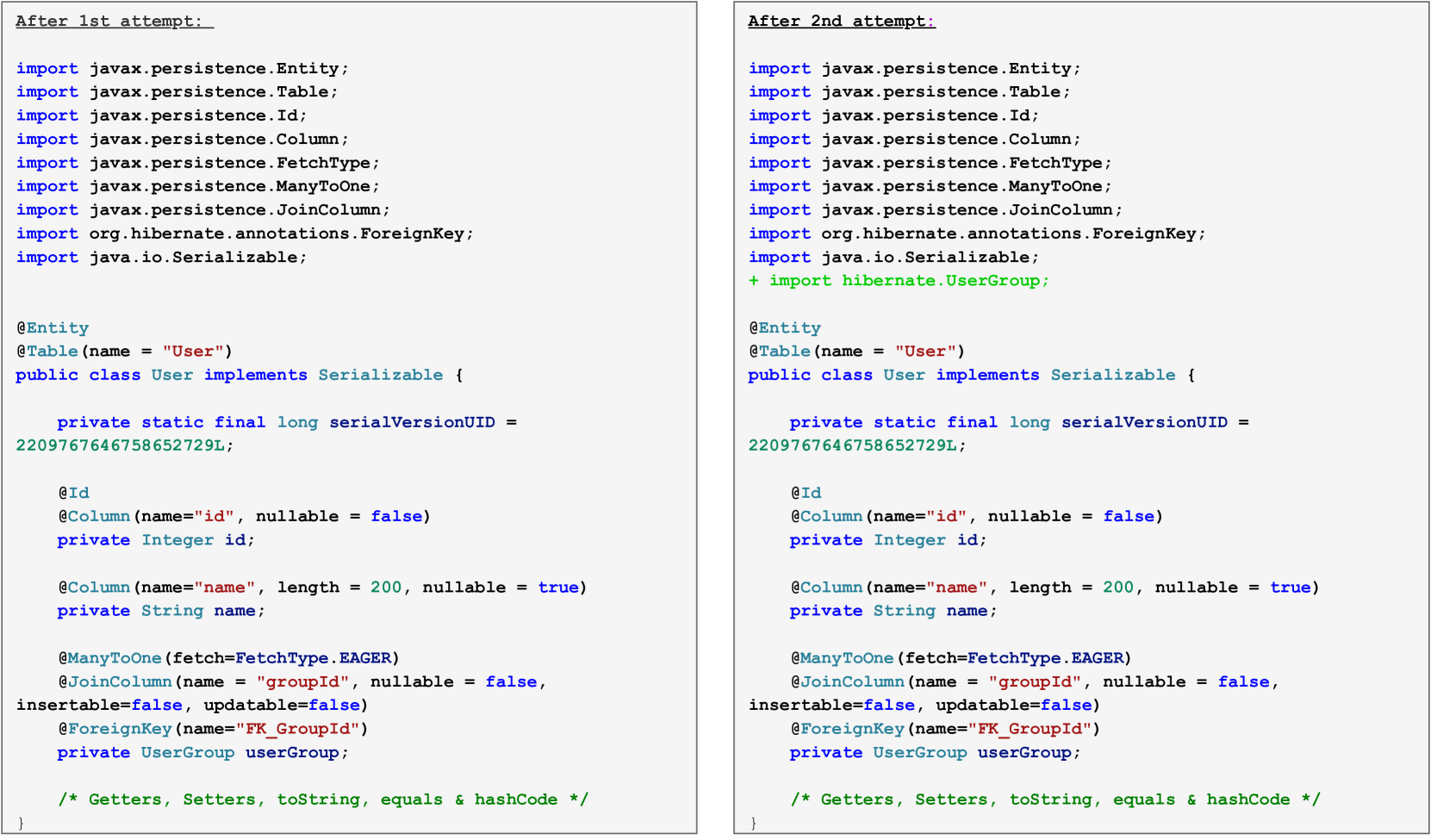Select the added "+ import hibernate.UserGroup;" line
The width and height of the screenshot is (1431, 840).
pos(899,281)
